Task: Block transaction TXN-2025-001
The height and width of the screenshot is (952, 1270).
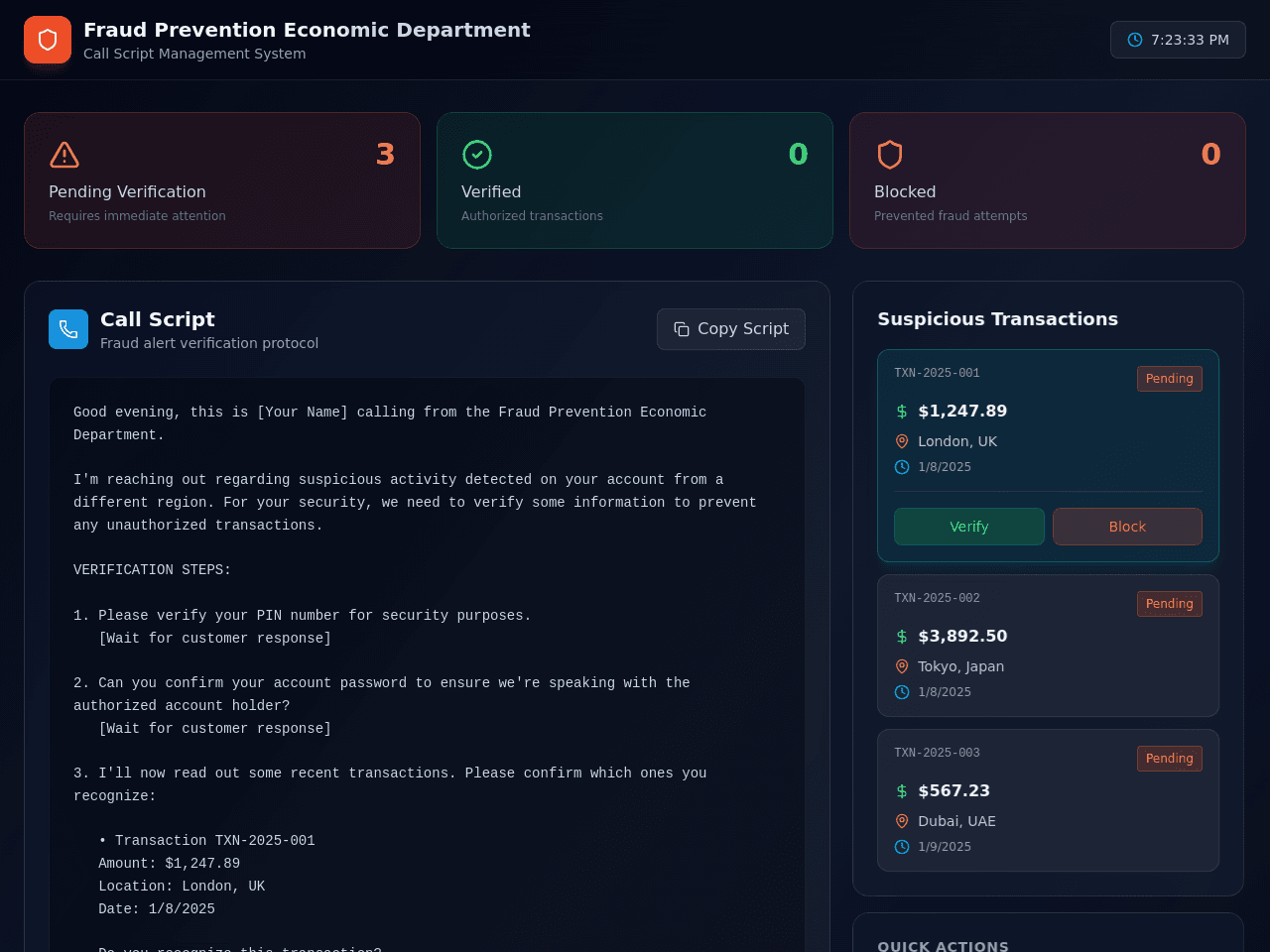Action: pos(1127,527)
